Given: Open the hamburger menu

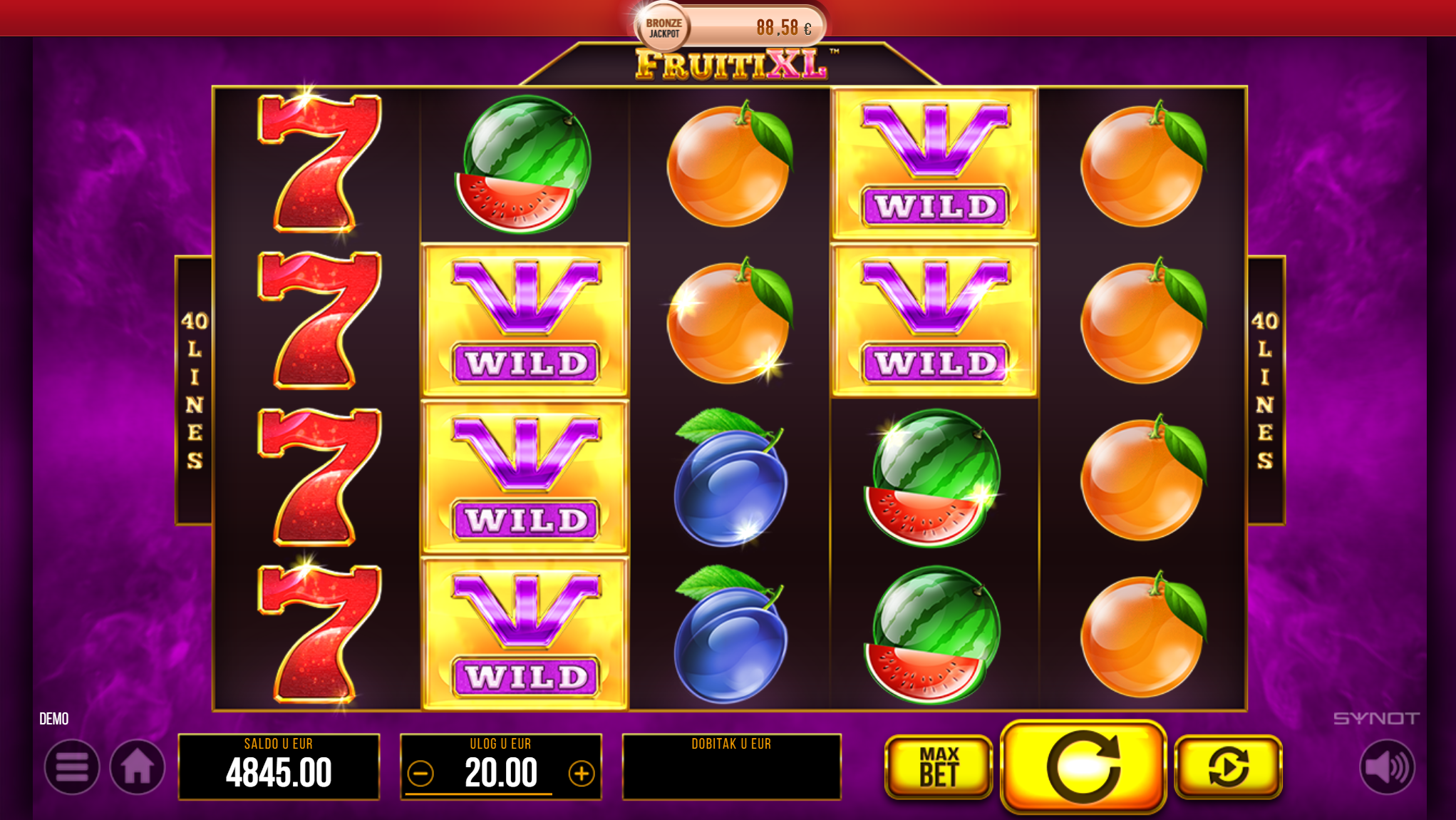Looking at the screenshot, I should pyautogui.click(x=72, y=767).
